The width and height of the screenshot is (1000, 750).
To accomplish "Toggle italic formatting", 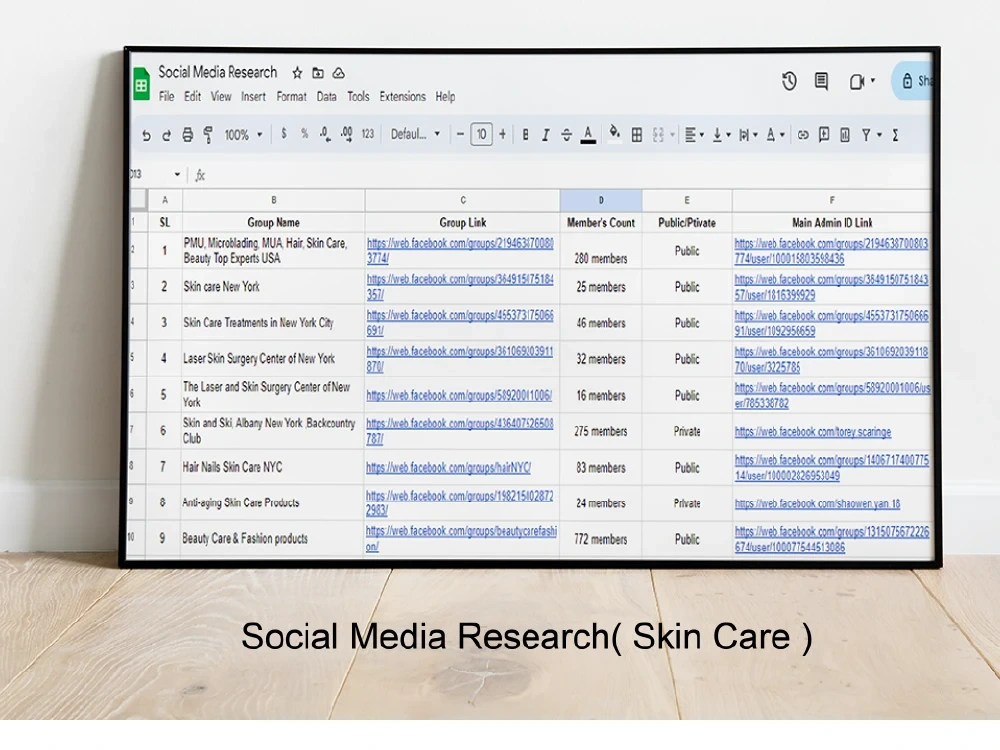I will pos(545,135).
